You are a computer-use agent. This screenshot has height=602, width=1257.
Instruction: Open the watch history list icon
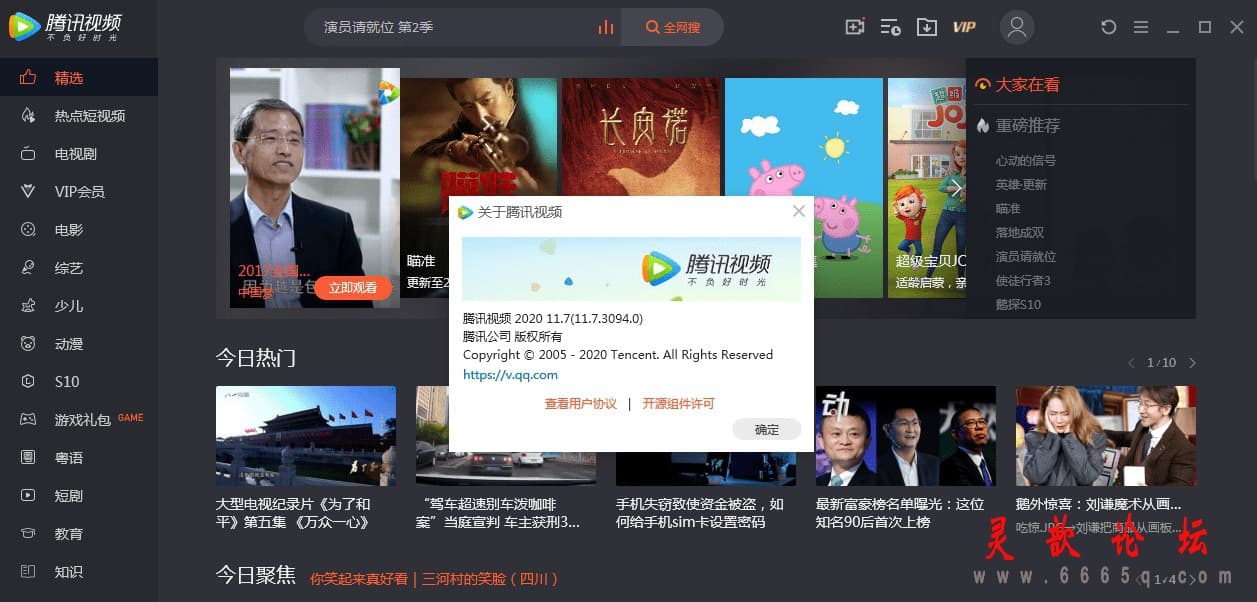coord(890,27)
